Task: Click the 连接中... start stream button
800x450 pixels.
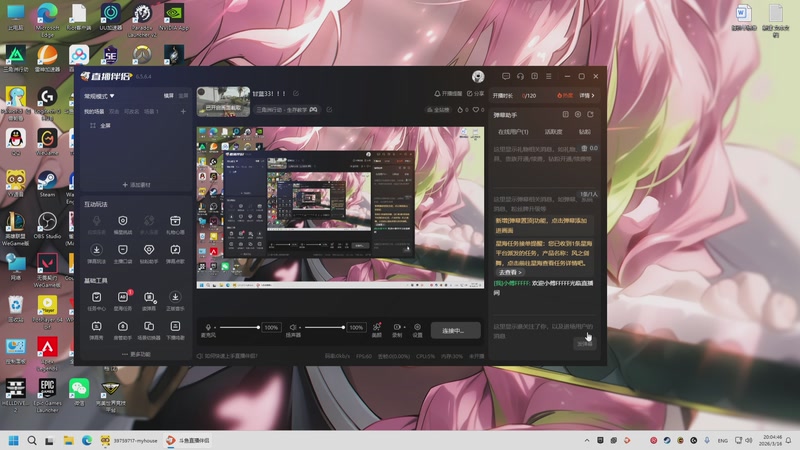Action: click(455, 331)
